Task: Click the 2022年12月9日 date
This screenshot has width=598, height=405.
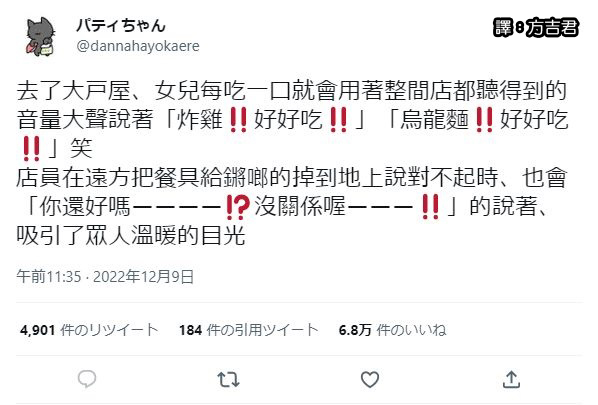Action: pyautogui.click(x=143, y=276)
